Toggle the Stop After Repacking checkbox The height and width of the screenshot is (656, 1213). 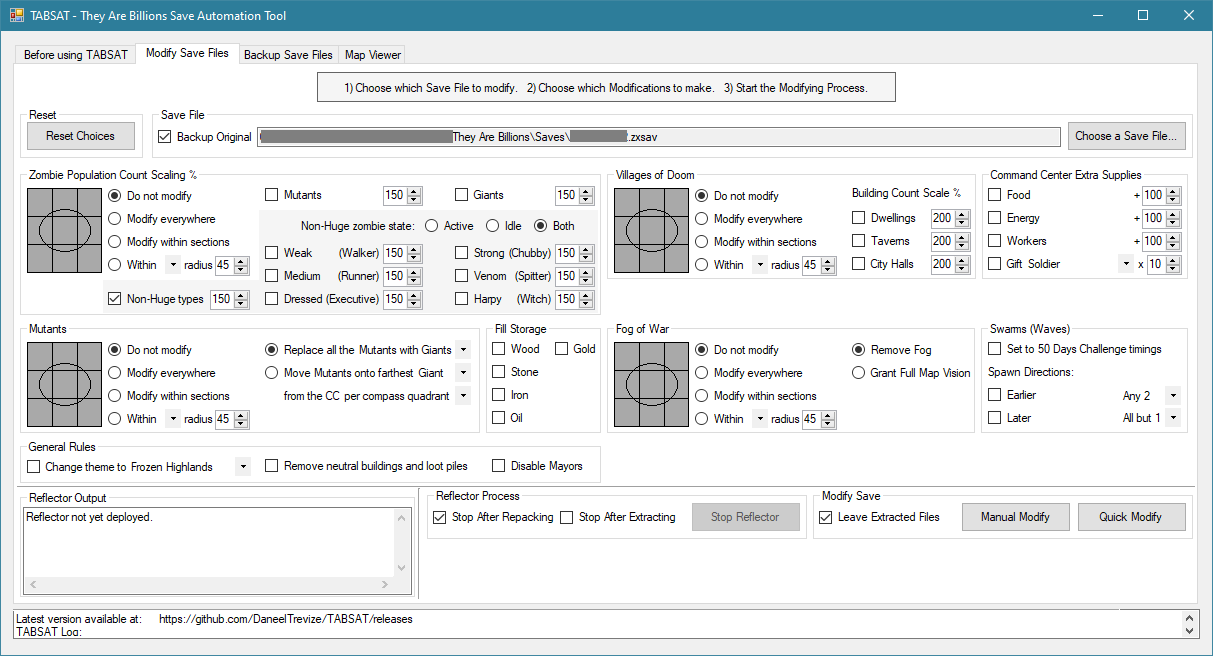pos(493,517)
